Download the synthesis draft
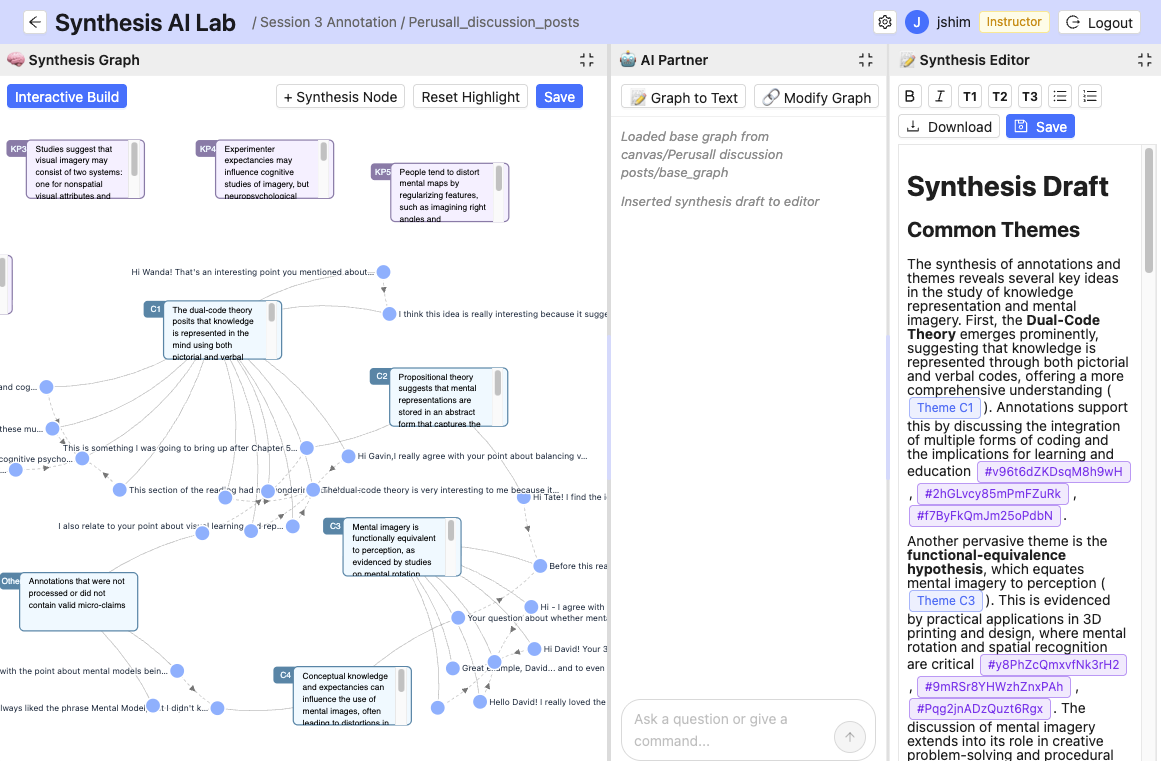The width and height of the screenshot is (1161, 761). click(949, 127)
